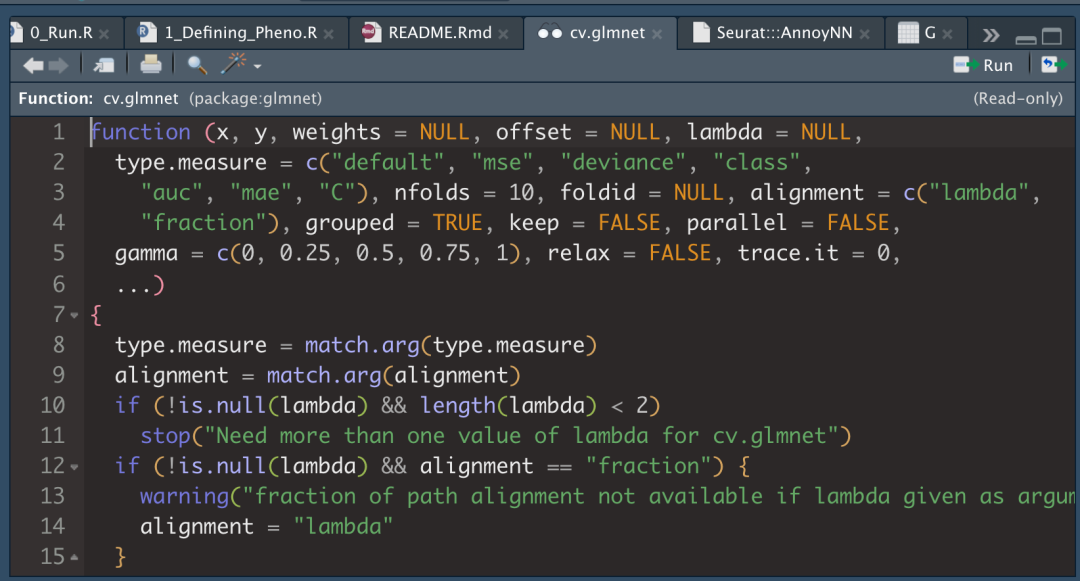The width and height of the screenshot is (1080, 581).
Task: Click the document icon on Seurat:::AnnoyNN tab
Action: 700,32
